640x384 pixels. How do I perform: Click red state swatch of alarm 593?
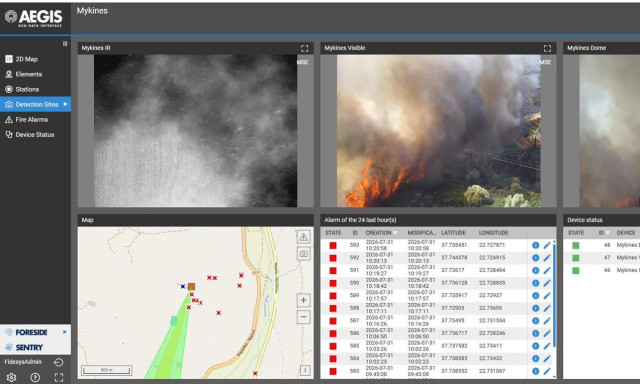333,245
